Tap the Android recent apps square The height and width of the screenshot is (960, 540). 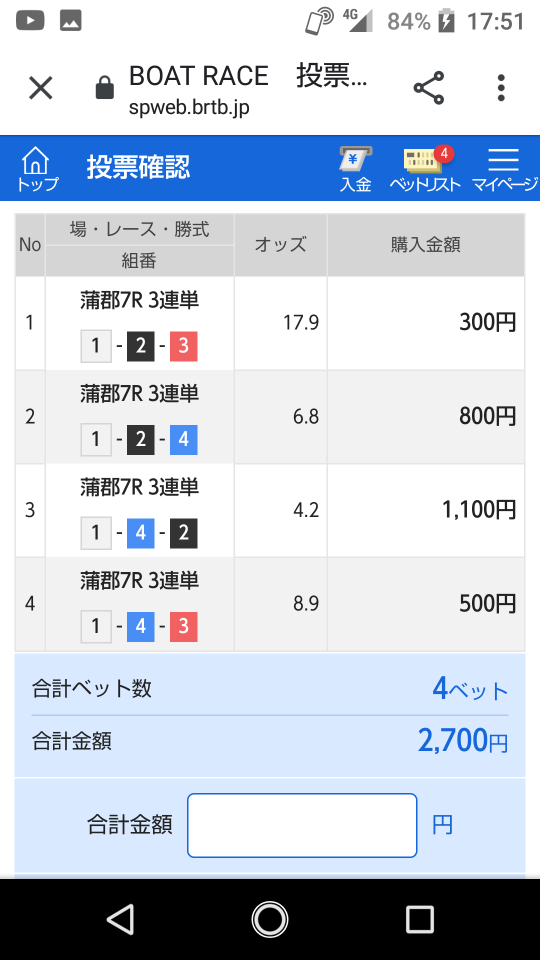coord(420,919)
